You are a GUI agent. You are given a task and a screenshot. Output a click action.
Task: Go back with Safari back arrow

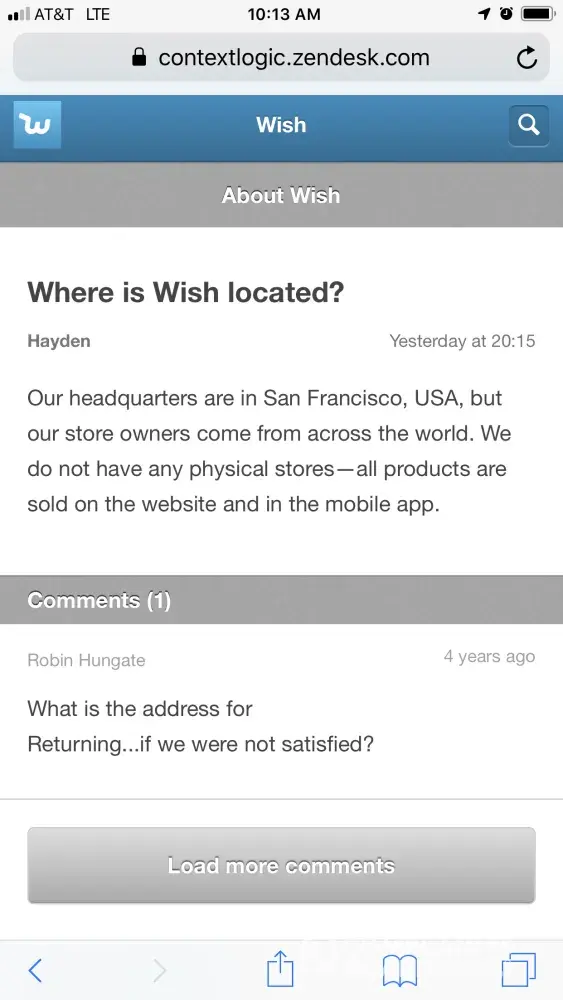point(36,970)
